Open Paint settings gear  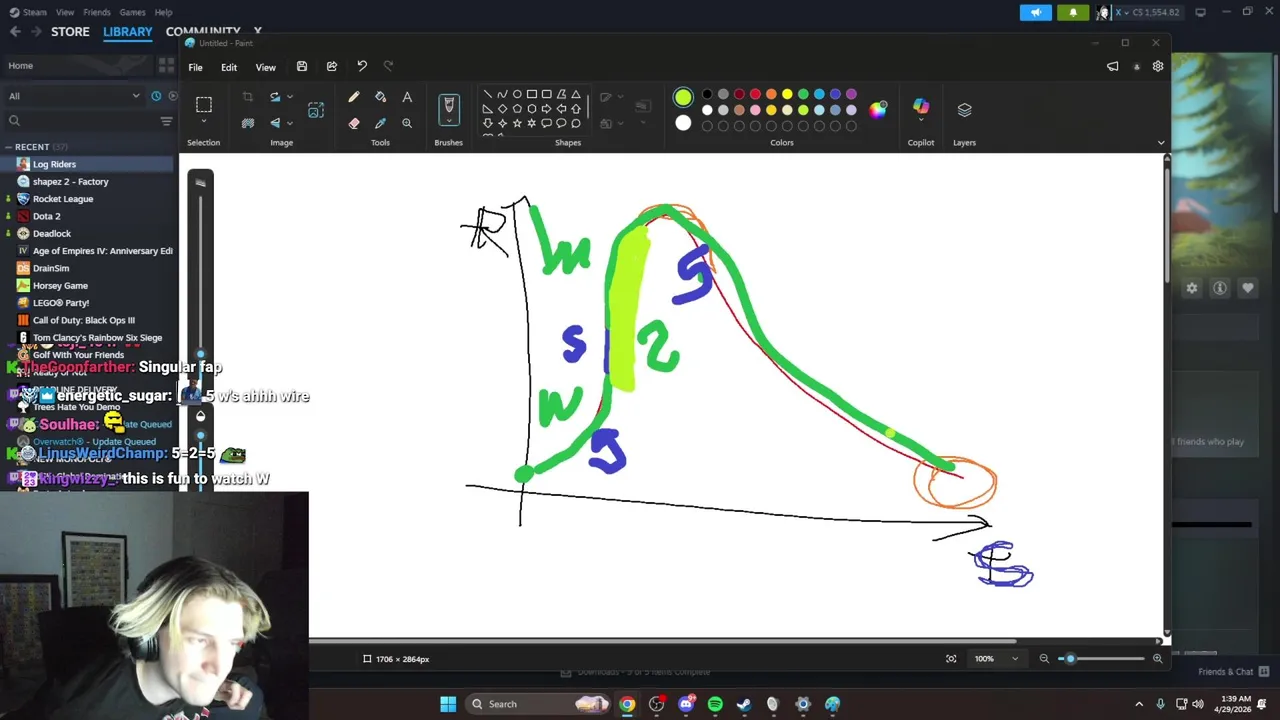coord(1158,66)
